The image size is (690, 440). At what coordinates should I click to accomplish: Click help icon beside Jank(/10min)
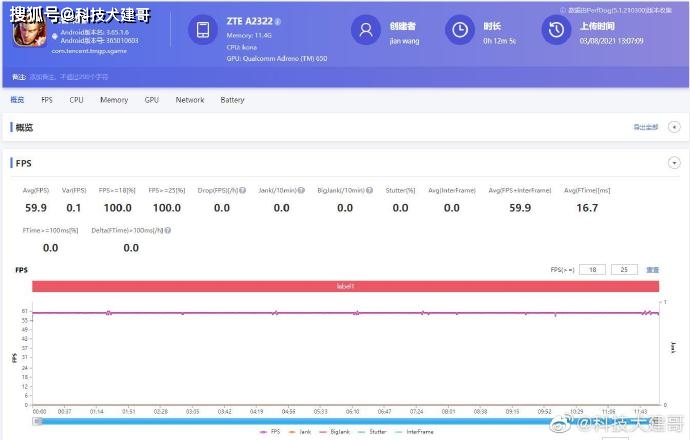[x=303, y=190]
